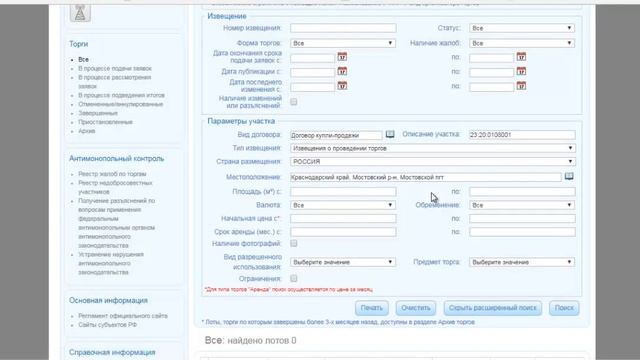Select 'Архив' menu item
640x360 pixels.
[x=87, y=131]
